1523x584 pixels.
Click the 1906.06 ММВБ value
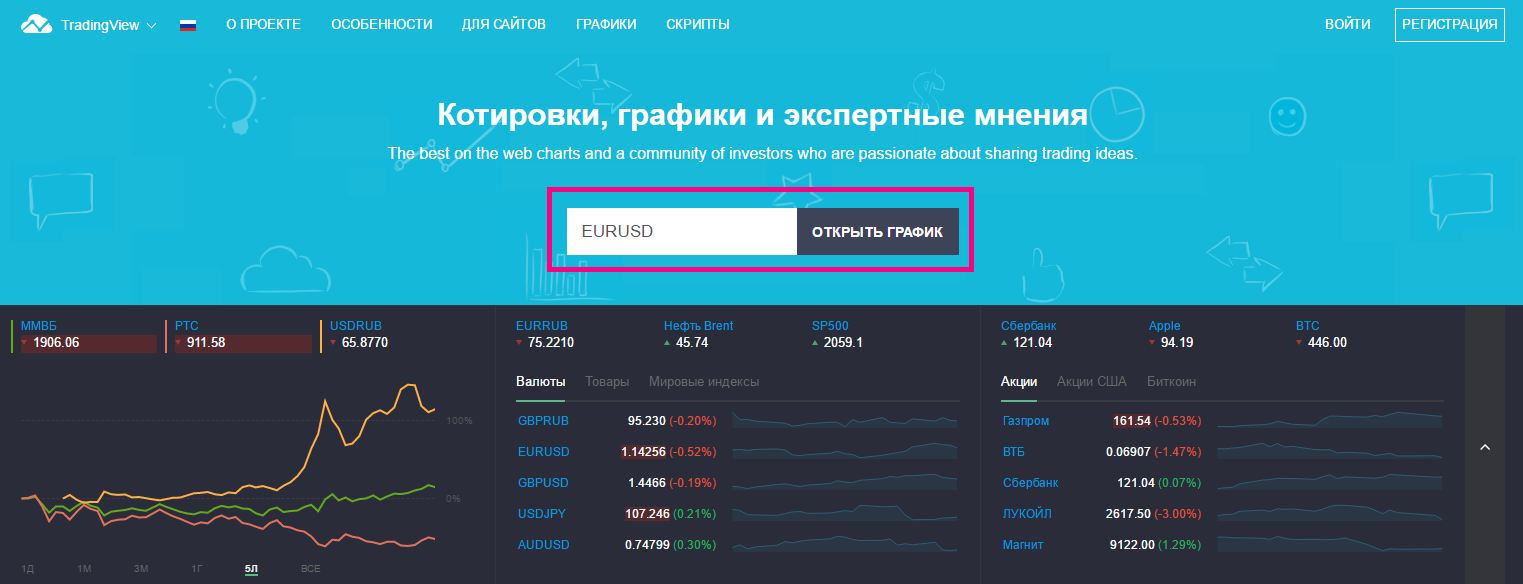[x=56, y=342]
